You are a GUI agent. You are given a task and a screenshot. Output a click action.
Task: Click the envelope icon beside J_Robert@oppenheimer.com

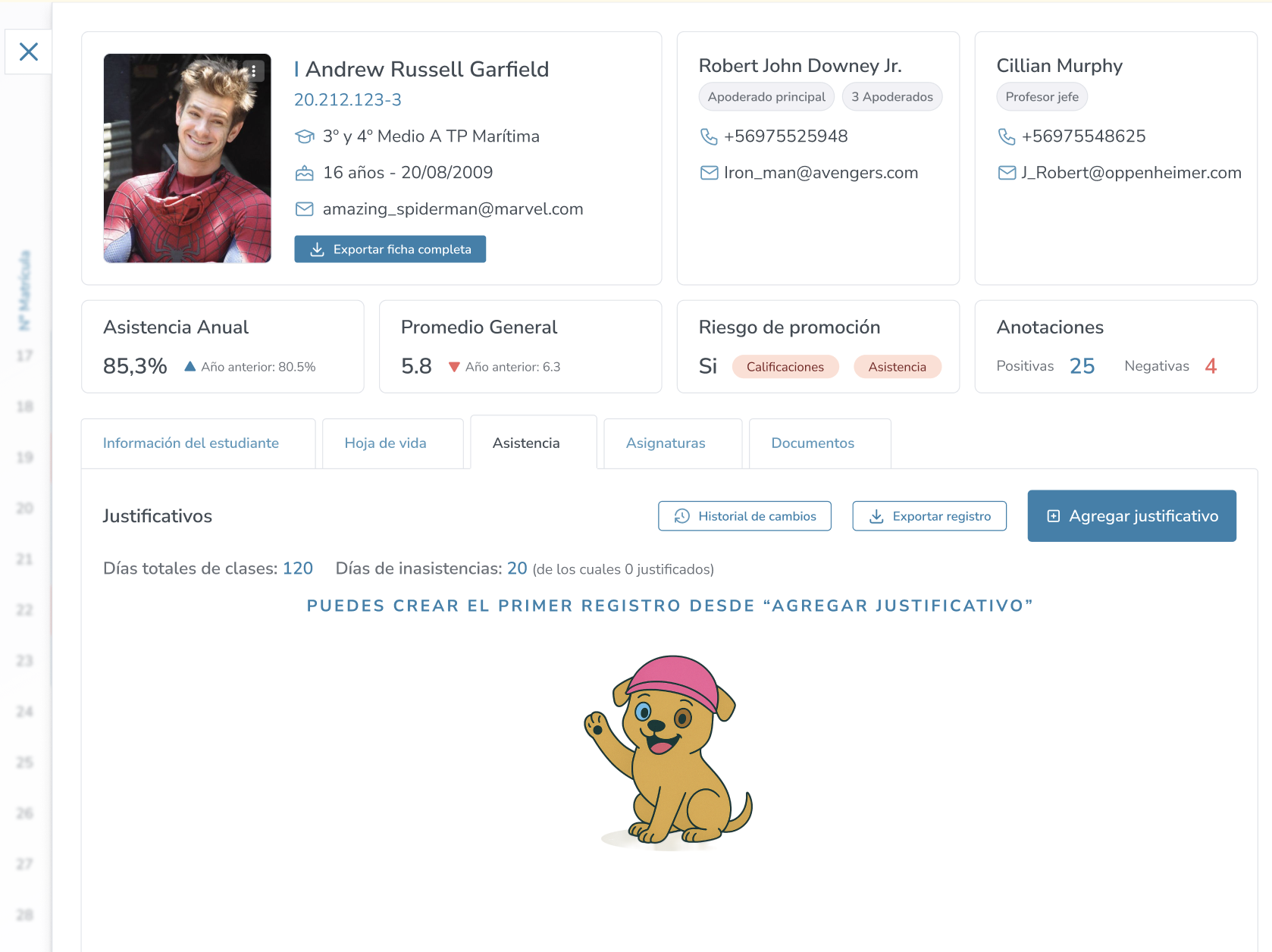pyautogui.click(x=1007, y=173)
